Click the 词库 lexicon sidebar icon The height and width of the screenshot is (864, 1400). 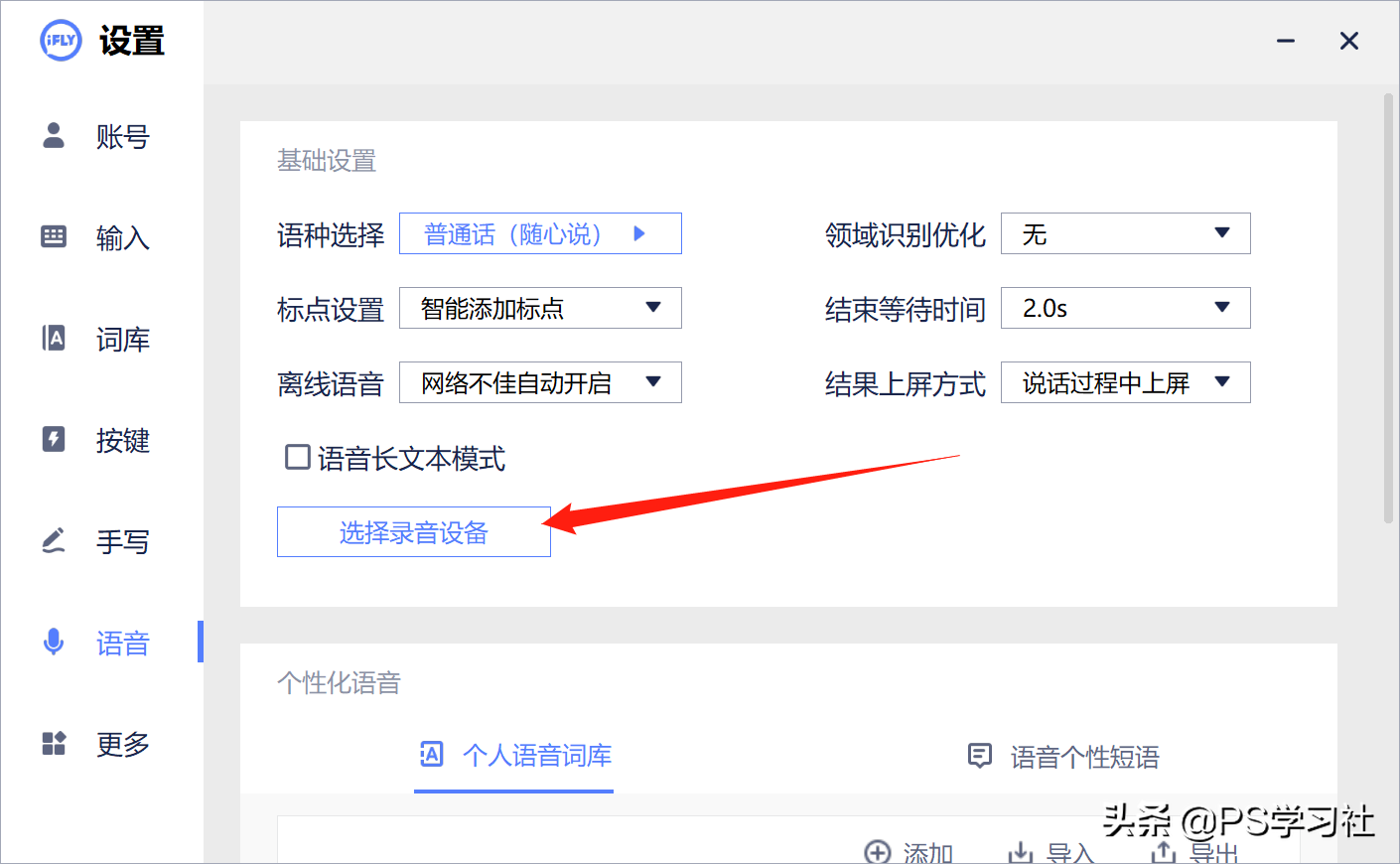(x=54, y=339)
